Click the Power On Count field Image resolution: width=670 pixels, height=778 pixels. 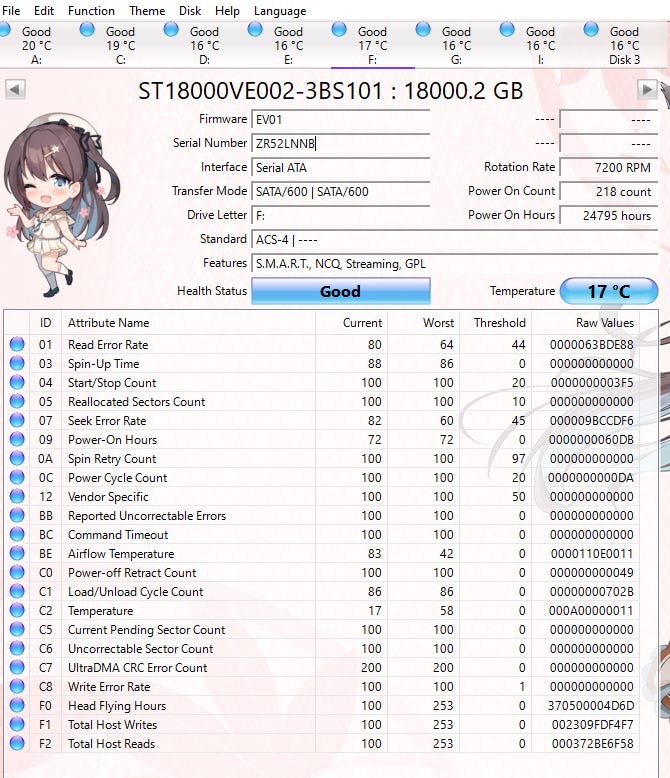point(609,192)
